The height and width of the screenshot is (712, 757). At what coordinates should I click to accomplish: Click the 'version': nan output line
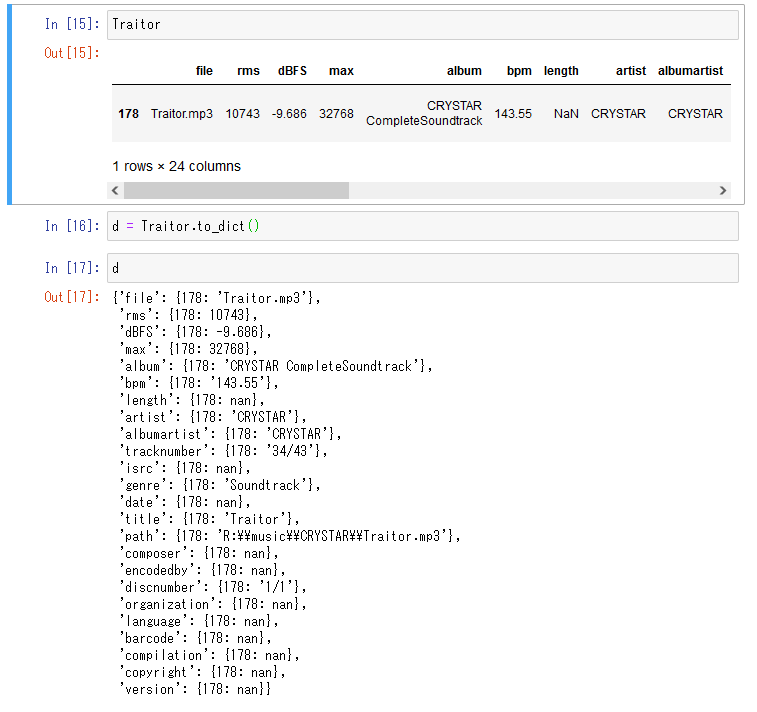[x=195, y=689]
